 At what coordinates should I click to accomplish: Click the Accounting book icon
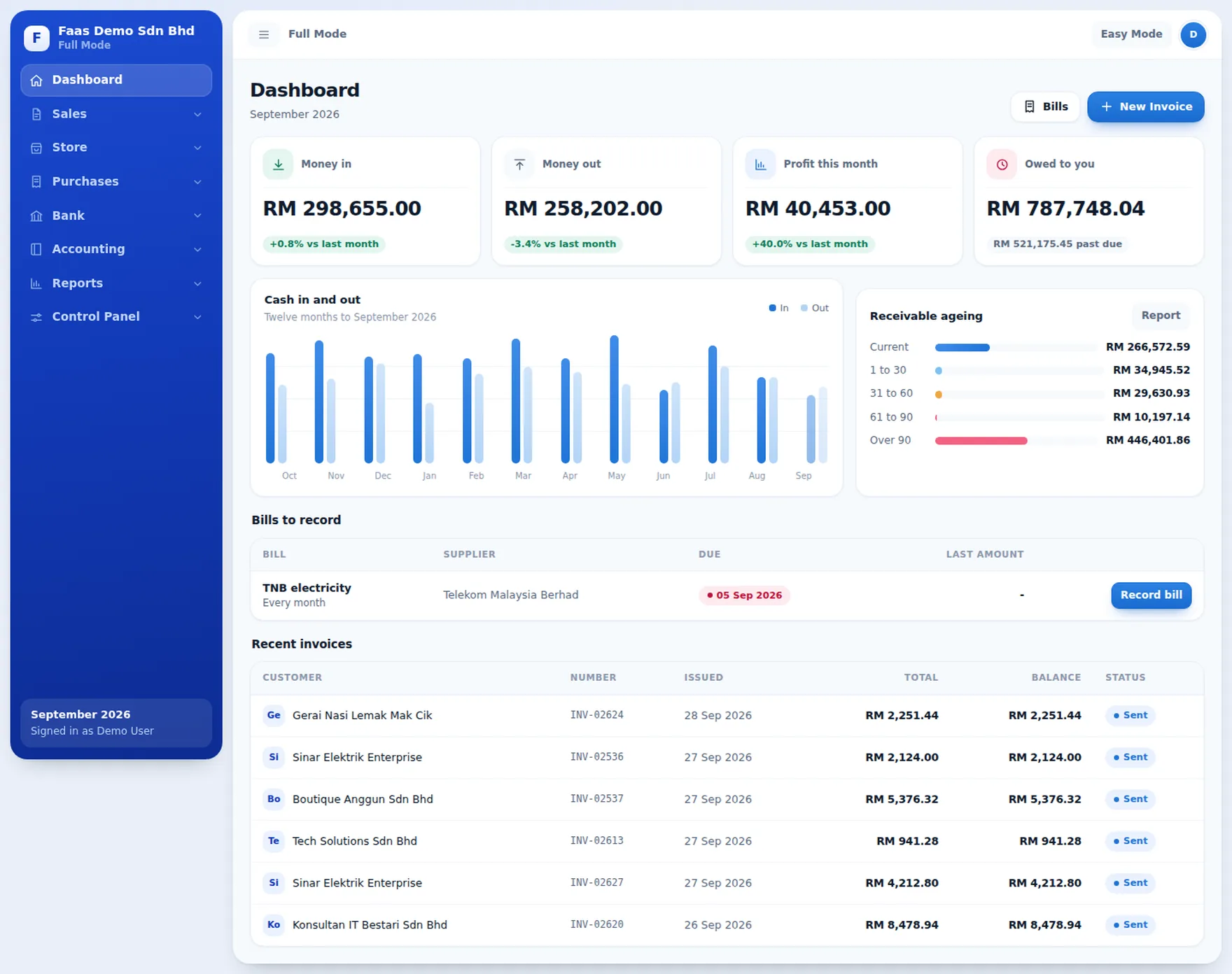coord(36,249)
